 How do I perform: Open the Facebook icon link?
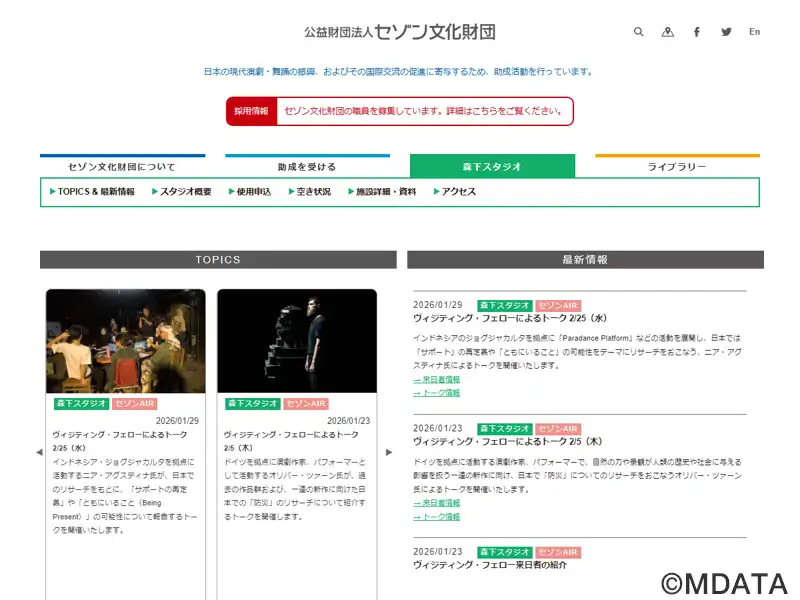click(697, 32)
